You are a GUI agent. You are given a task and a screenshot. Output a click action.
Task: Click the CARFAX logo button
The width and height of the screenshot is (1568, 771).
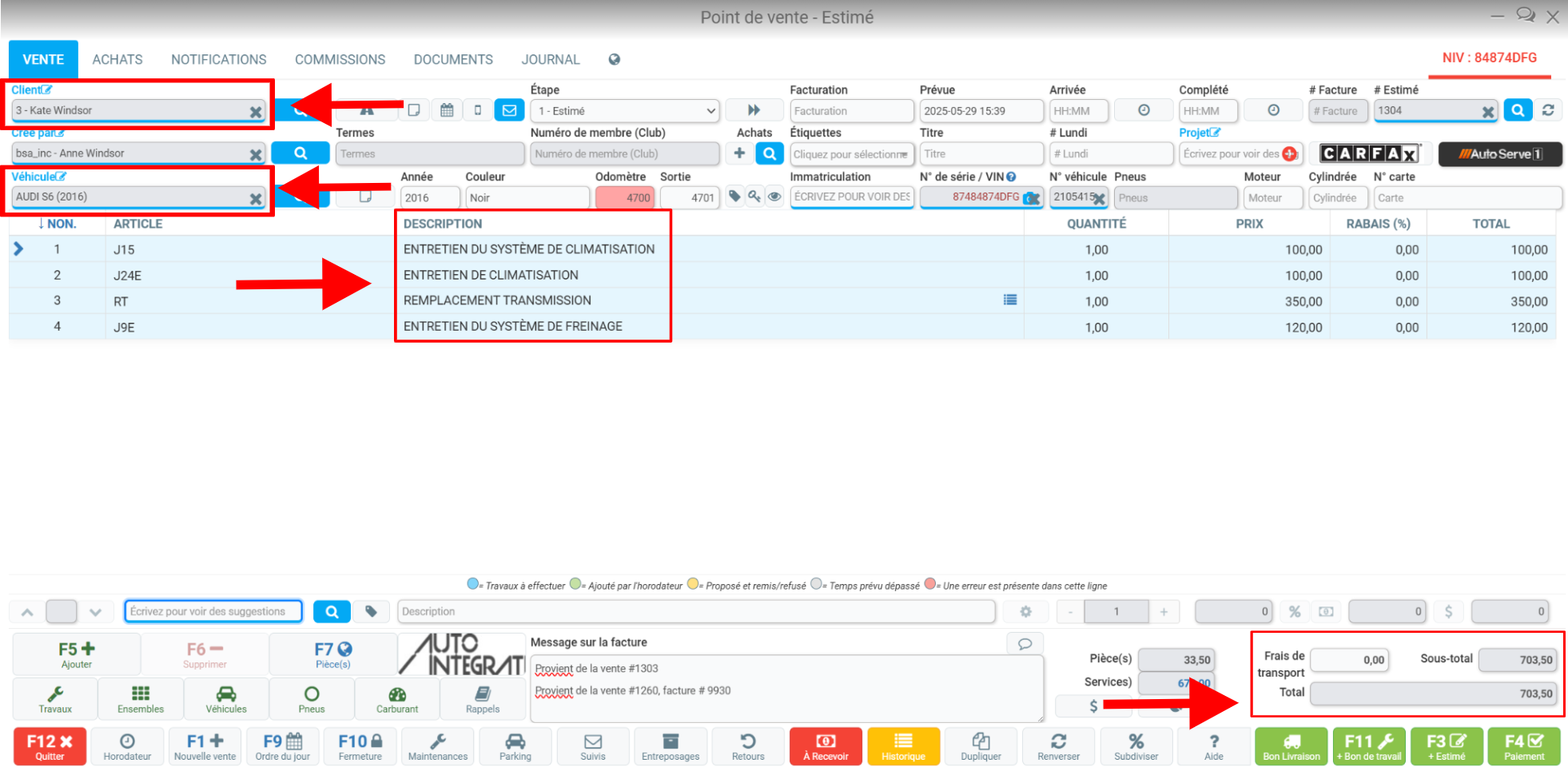(x=1369, y=153)
